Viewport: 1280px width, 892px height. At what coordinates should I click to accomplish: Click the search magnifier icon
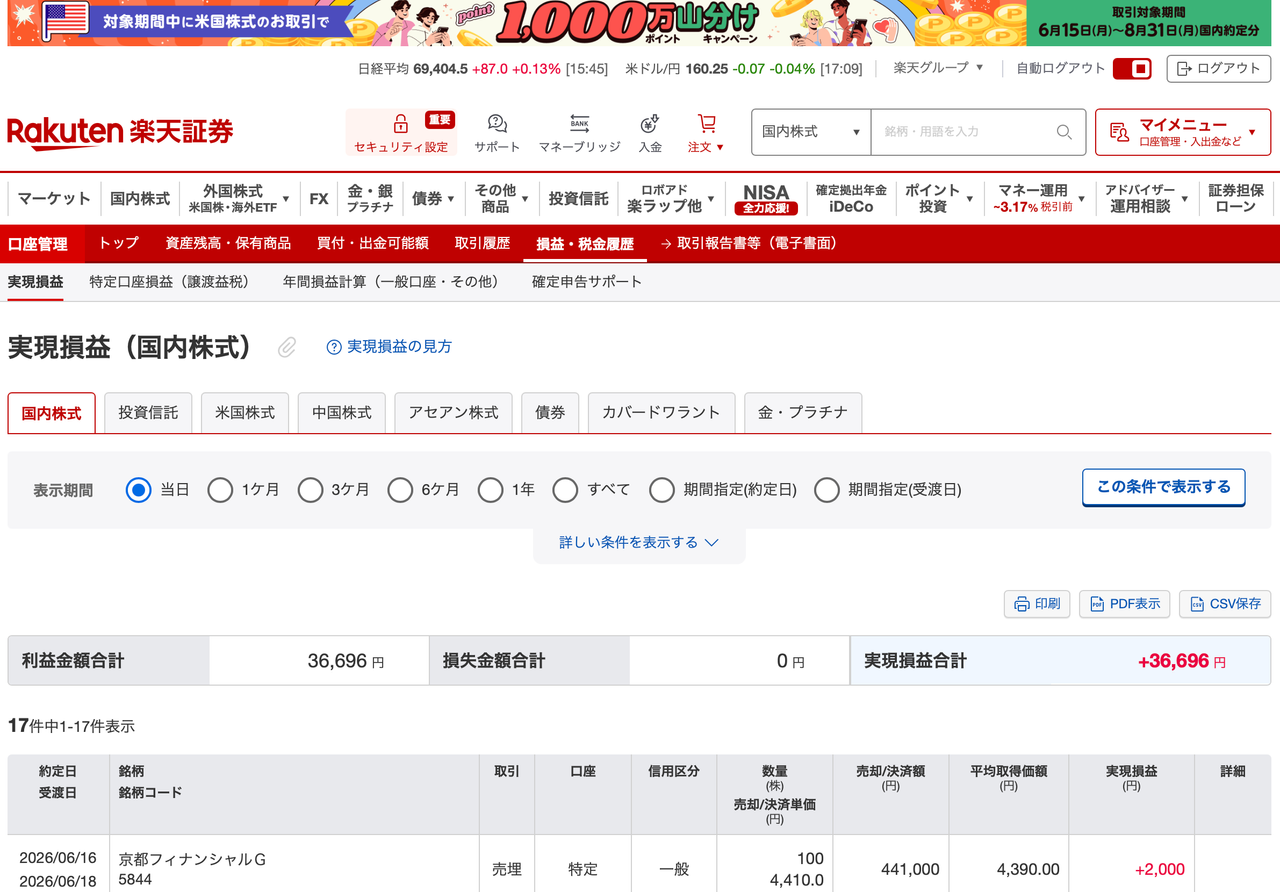[x=1064, y=132]
